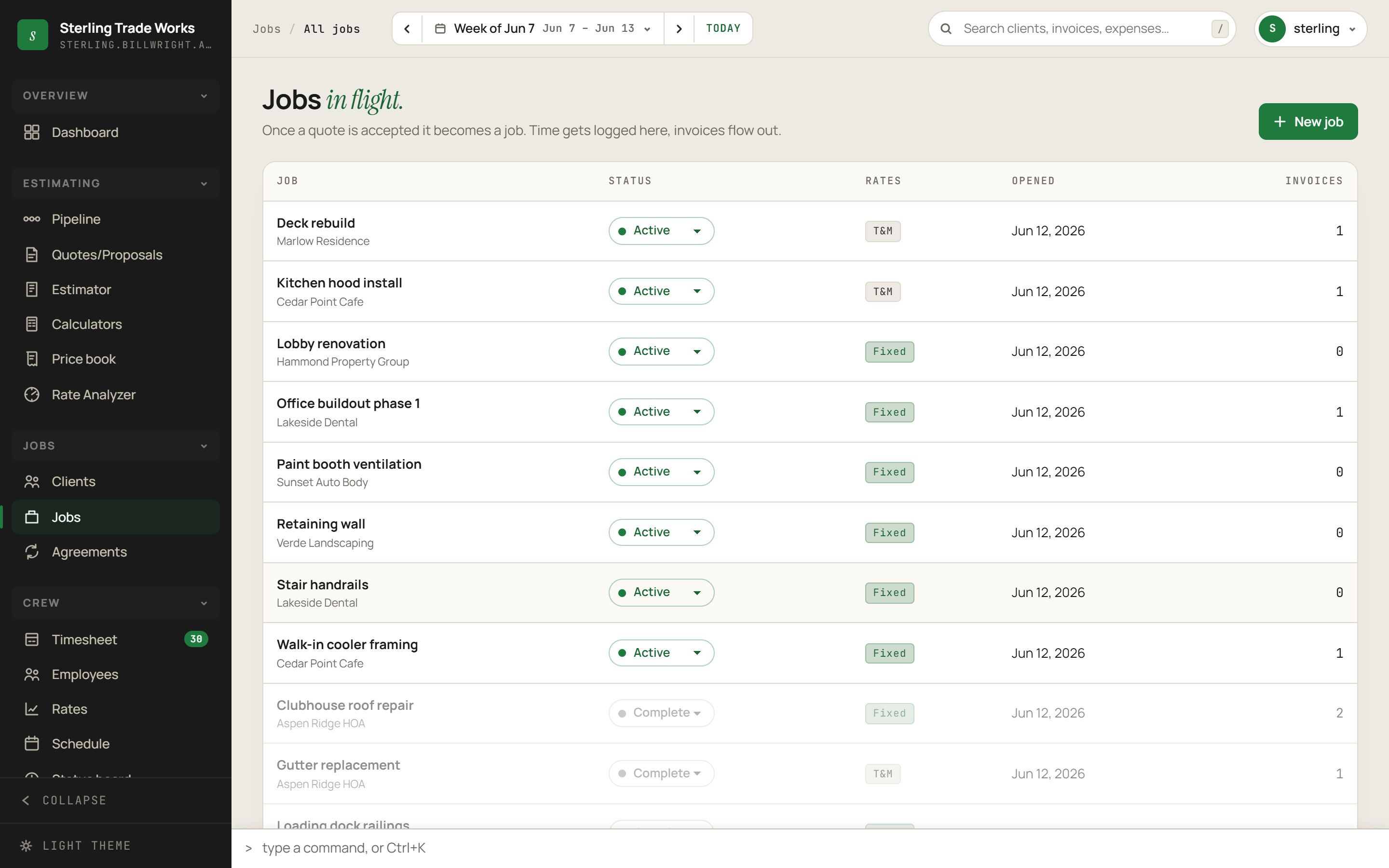The width and height of the screenshot is (1389, 868).
Task: Open Agreements page
Action: click(x=115, y=552)
